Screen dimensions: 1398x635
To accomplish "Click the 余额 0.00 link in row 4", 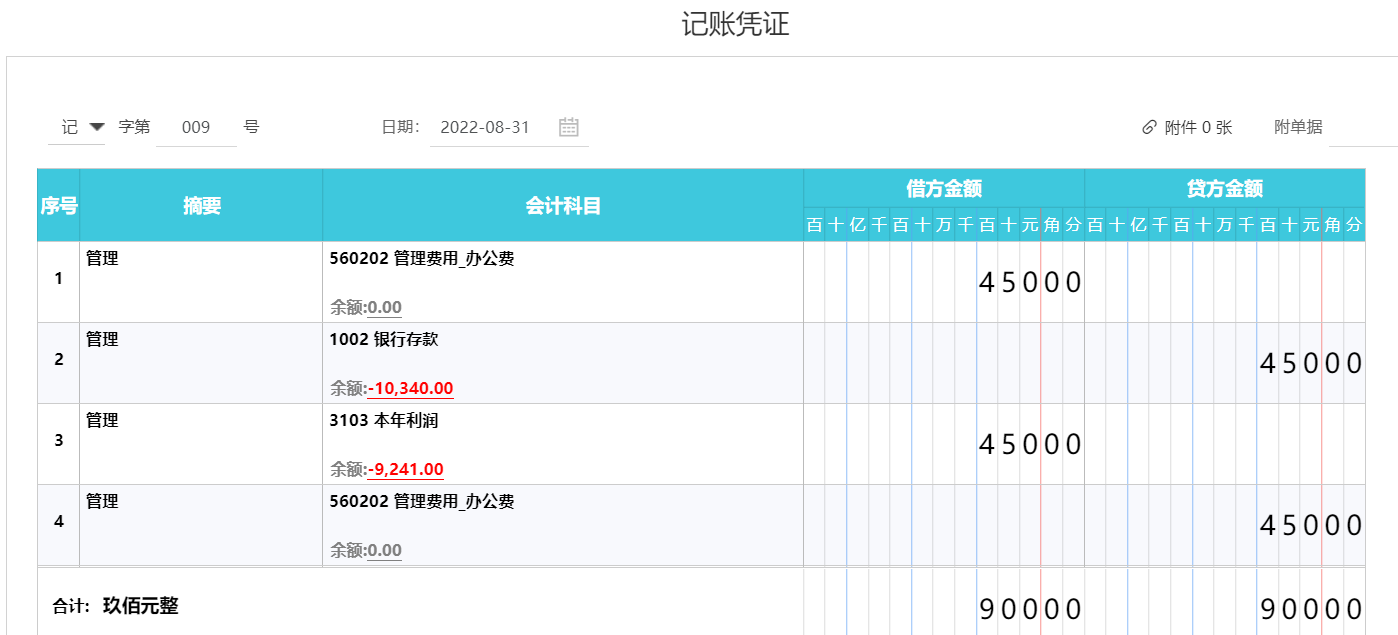I will pyautogui.click(x=384, y=550).
